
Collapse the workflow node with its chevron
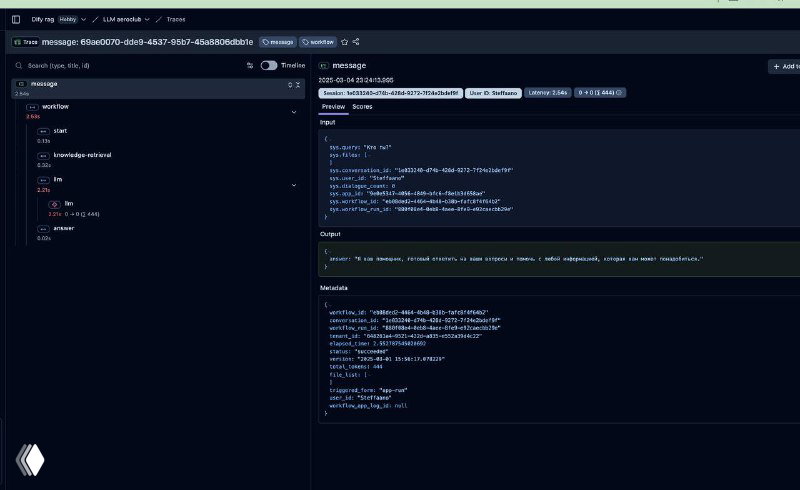tap(294, 112)
